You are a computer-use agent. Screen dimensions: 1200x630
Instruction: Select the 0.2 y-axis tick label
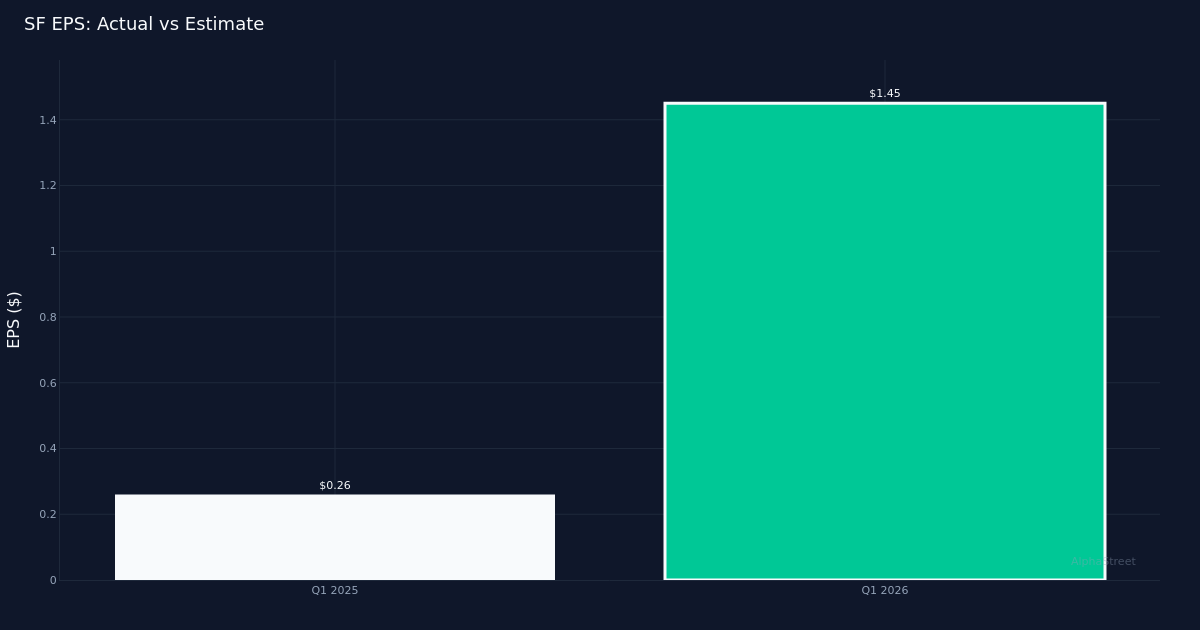click(47, 515)
